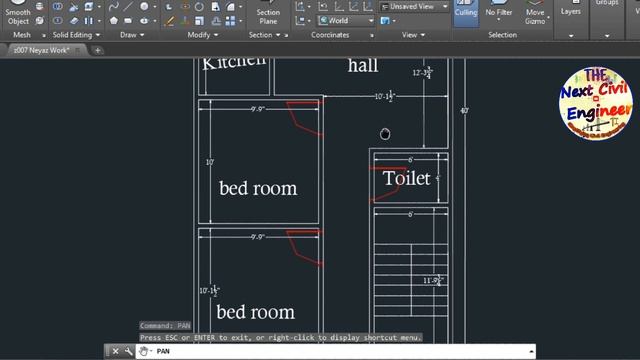Close the z007 Neyaz Work tab
The width and height of the screenshot is (640, 360).
pyautogui.click(x=77, y=50)
